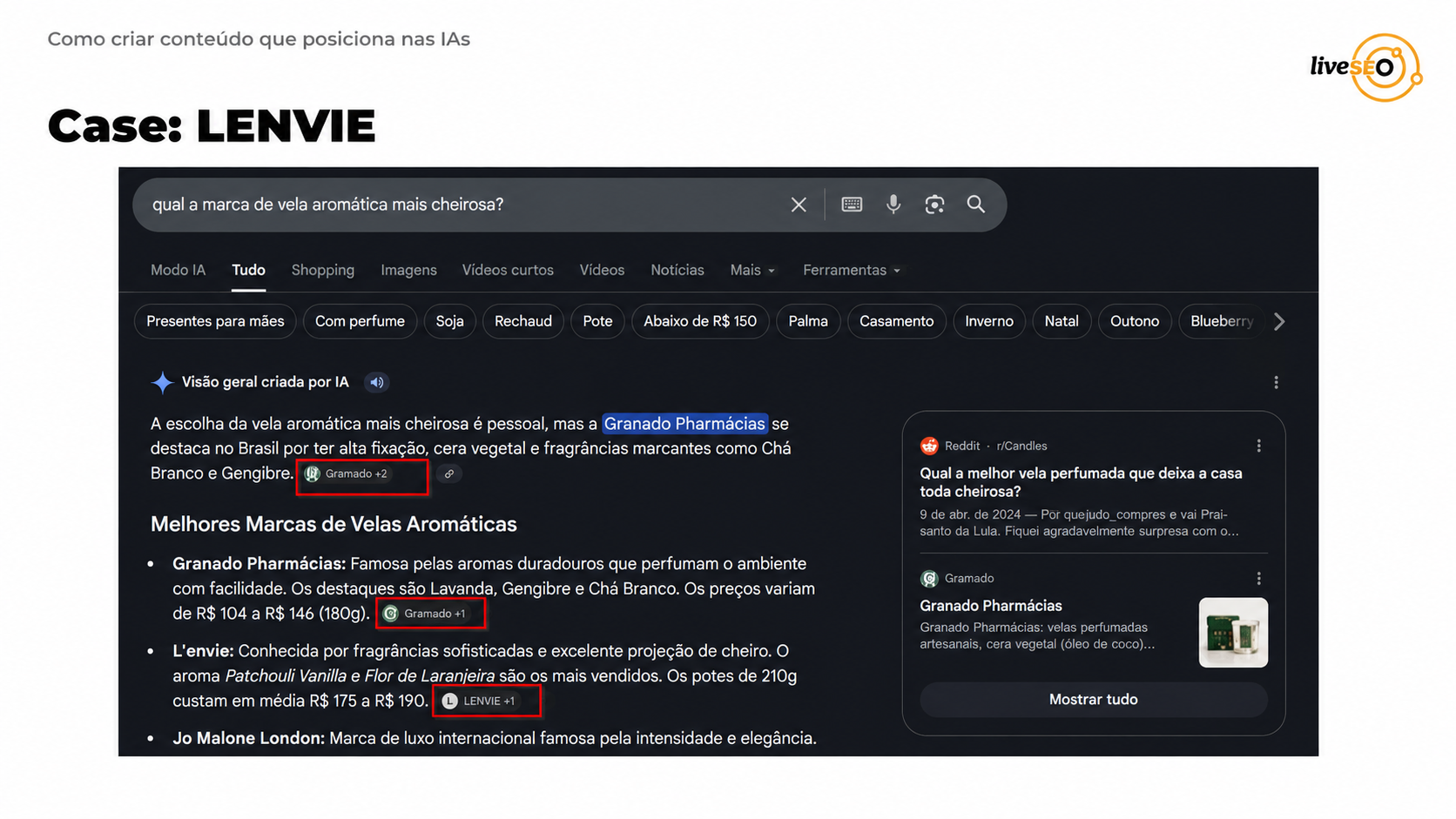Select the Com perfume filter chip
Image resolution: width=1456 pixels, height=819 pixels.
(x=360, y=321)
